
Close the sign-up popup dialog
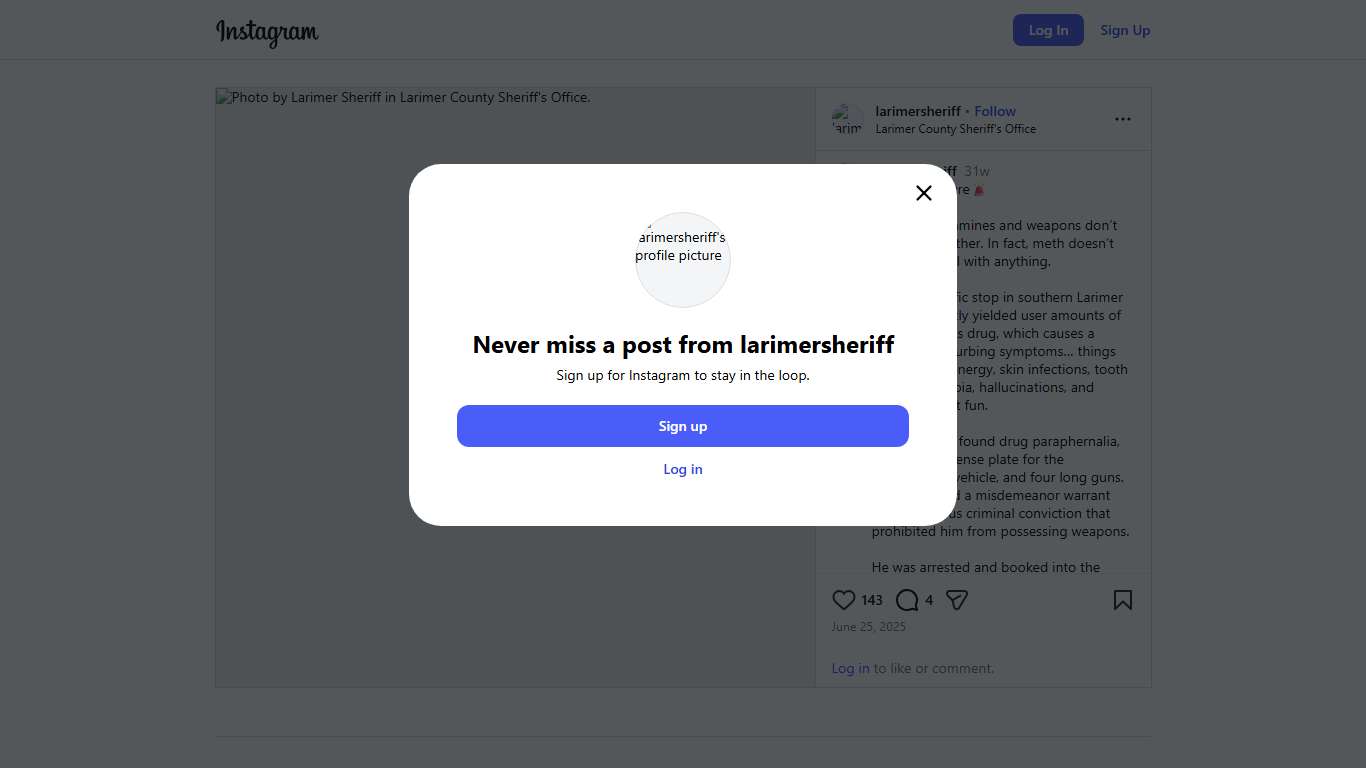click(924, 193)
